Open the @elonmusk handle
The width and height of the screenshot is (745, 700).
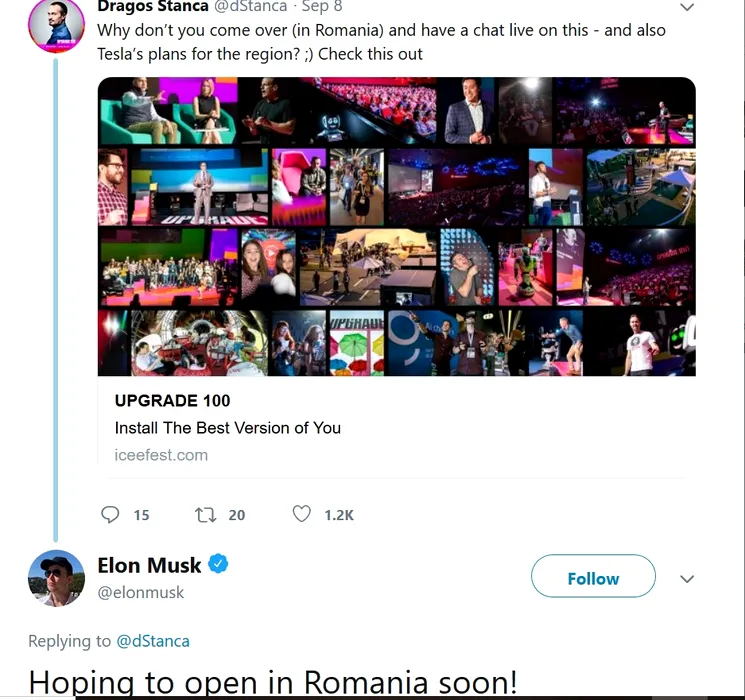click(x=141, y=592)
